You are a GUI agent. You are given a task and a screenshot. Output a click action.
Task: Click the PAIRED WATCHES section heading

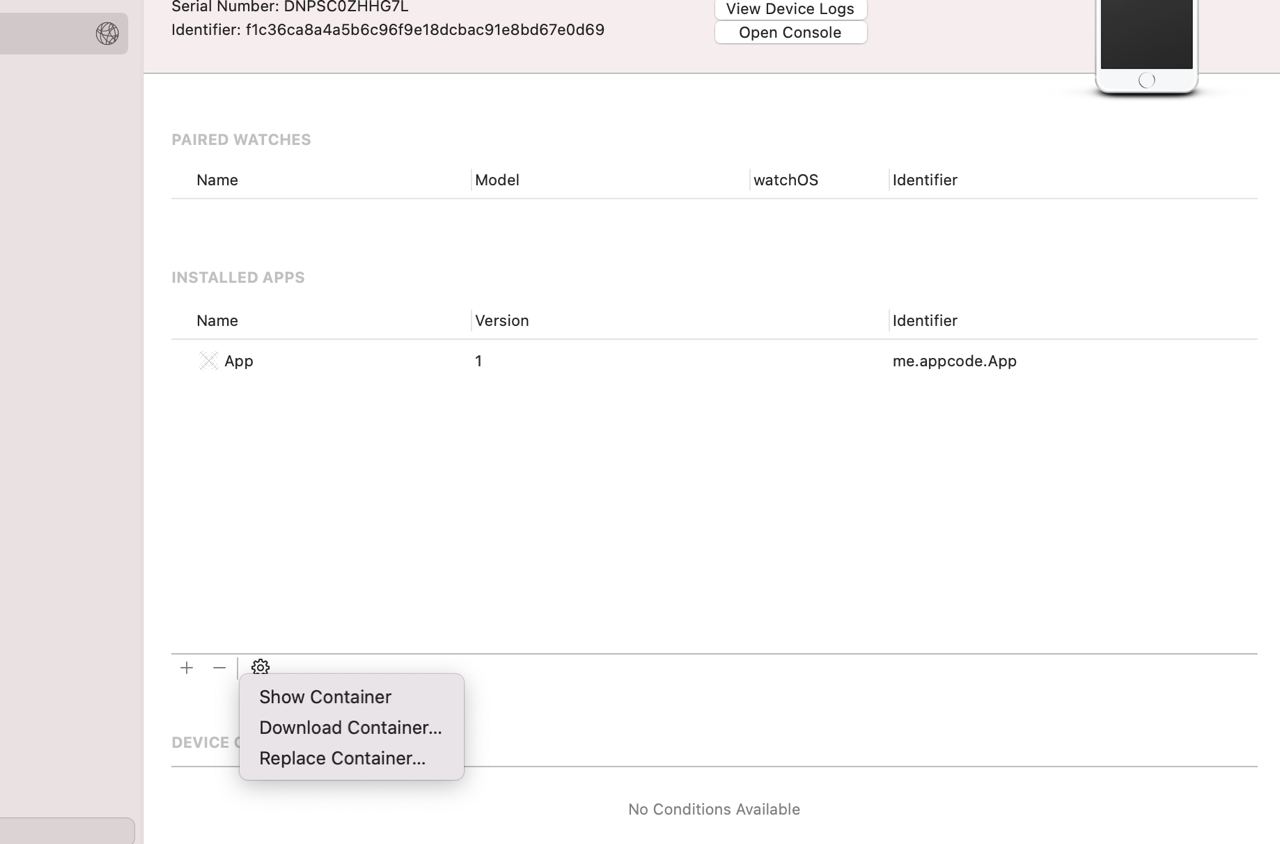(241, 140)
